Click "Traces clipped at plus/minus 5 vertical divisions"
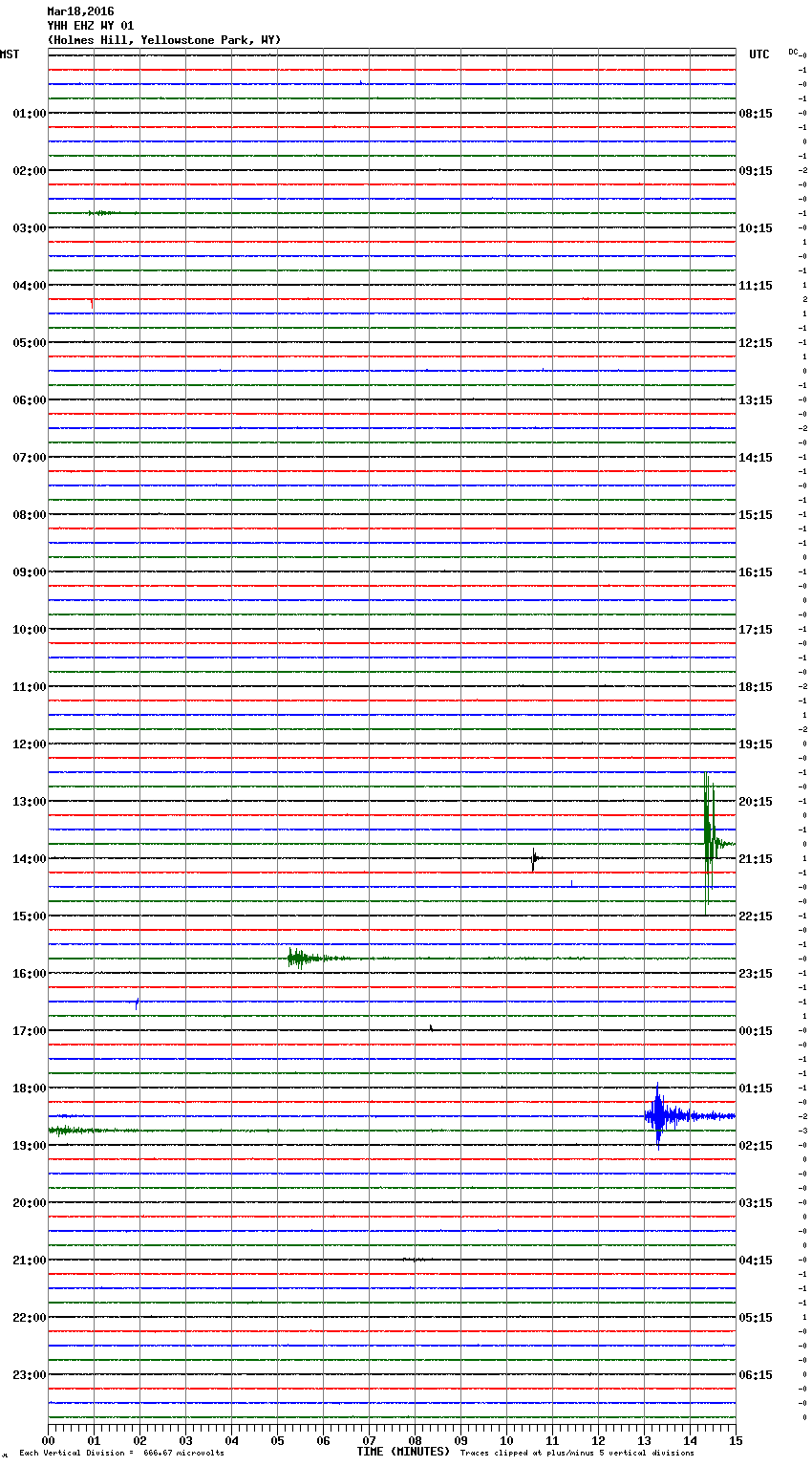 pyautogui.click(x=577, y=1453)
